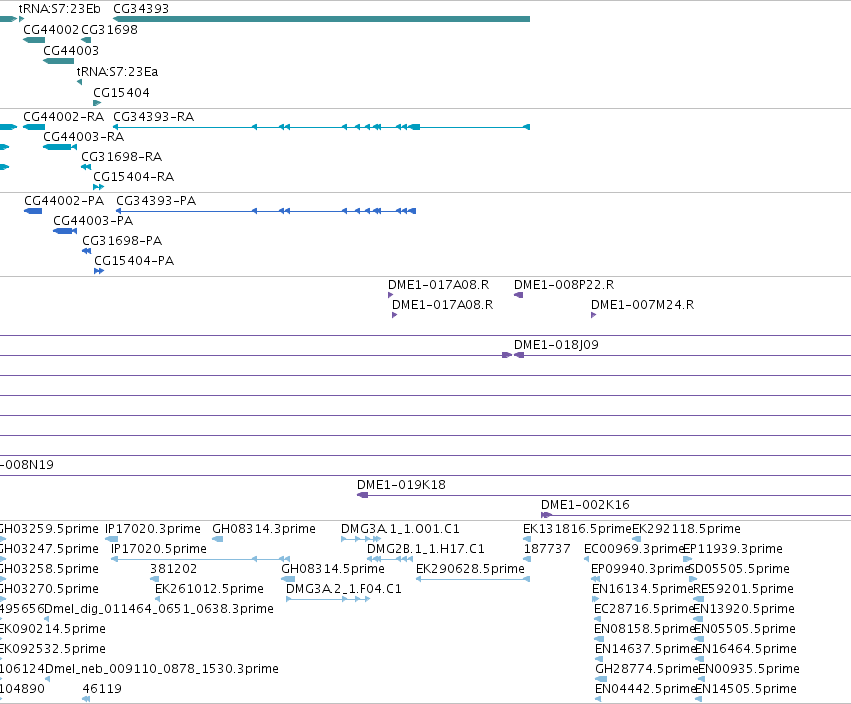Select EN08158.5prime EST label
This screenshot has width=851, height=704.
click(645, 630)
